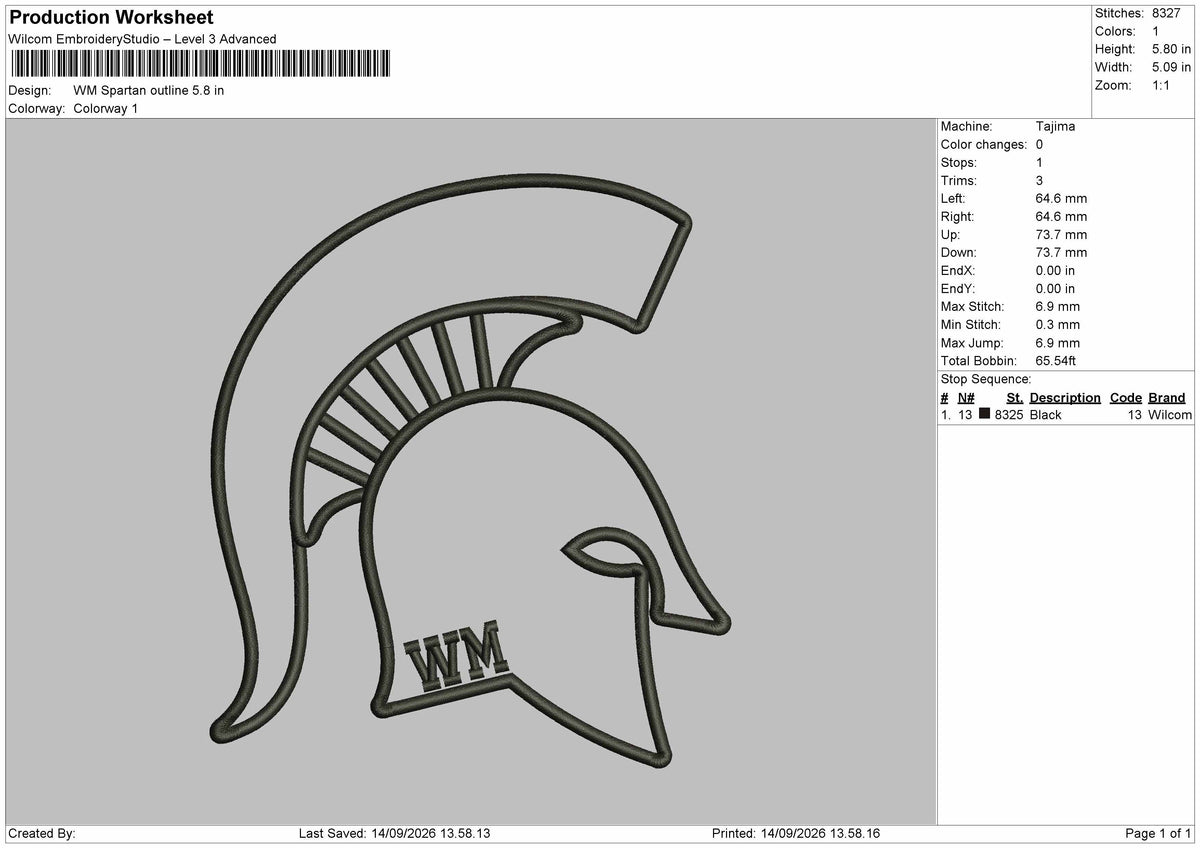The height and width of the screenshot is (848, 1200).
Task: Click the Down row's 73.7 mm value
Action: 1062,253
